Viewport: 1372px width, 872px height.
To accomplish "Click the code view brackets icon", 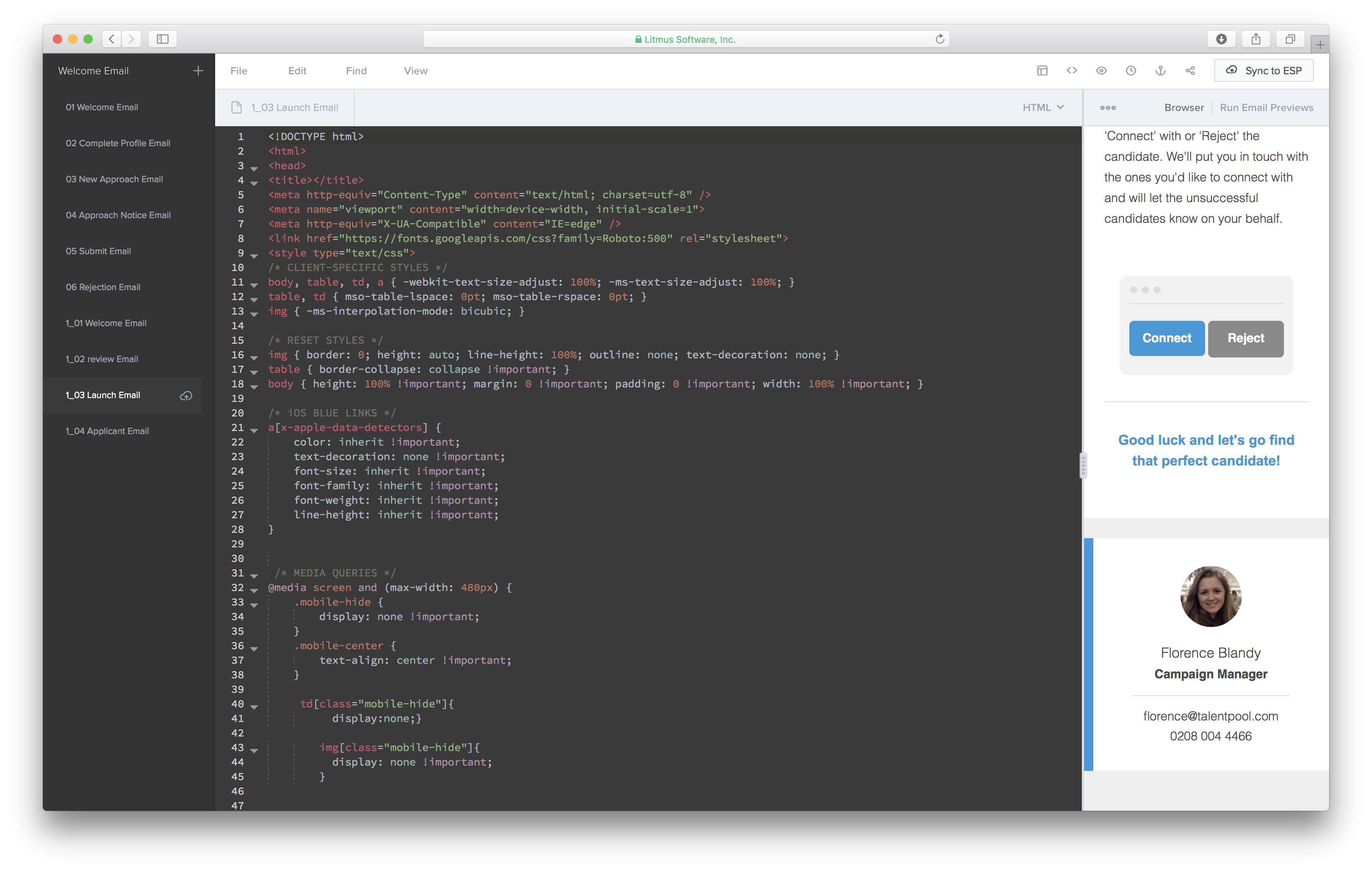I will [x=1072, y=71].
